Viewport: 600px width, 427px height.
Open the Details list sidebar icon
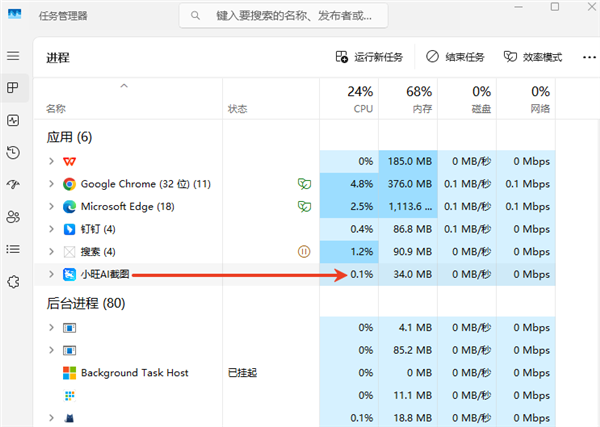[x=13, y=248]
